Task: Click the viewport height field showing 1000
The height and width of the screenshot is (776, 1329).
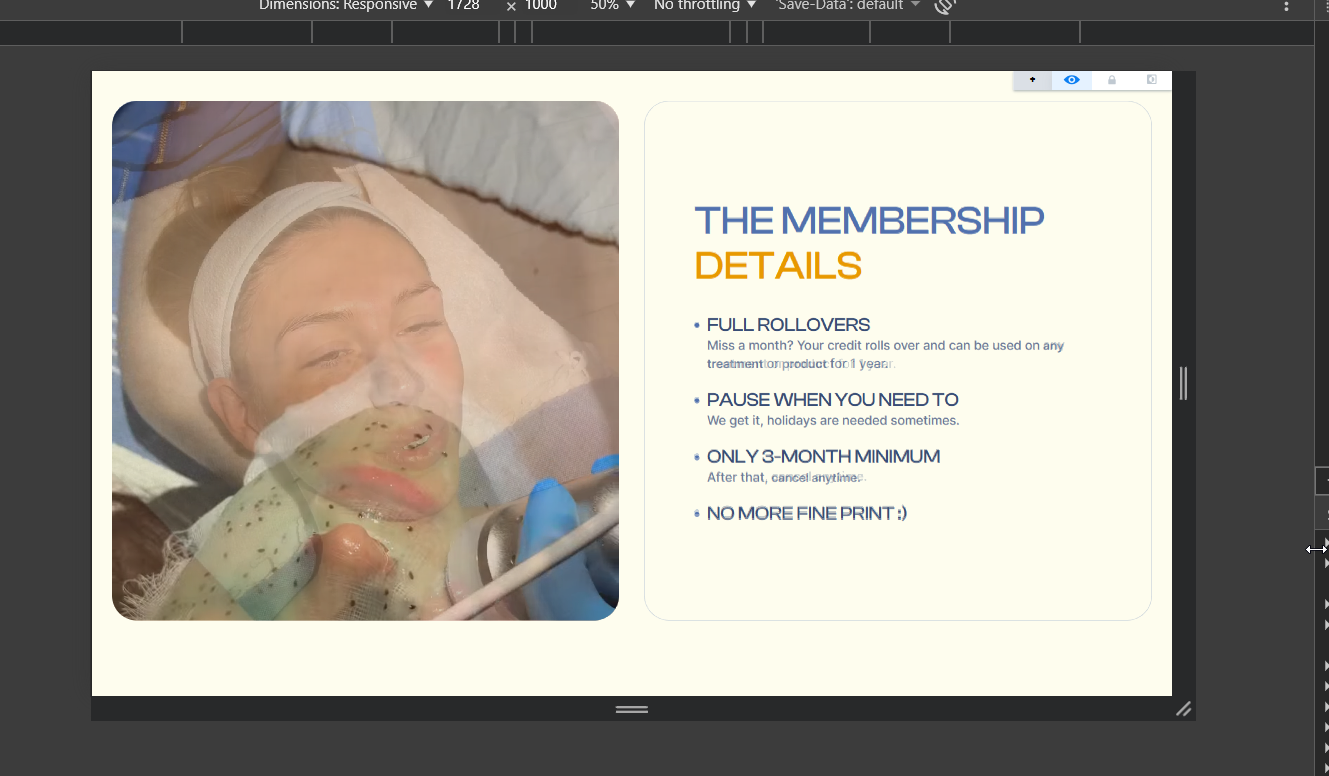Action: (x=542, y=6)
